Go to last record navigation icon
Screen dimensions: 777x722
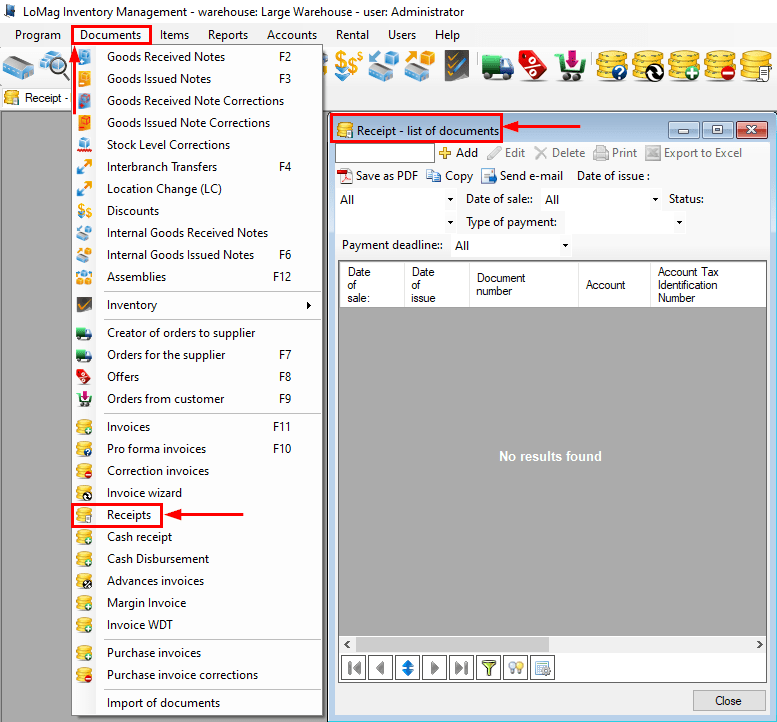(x=461, y=668)
